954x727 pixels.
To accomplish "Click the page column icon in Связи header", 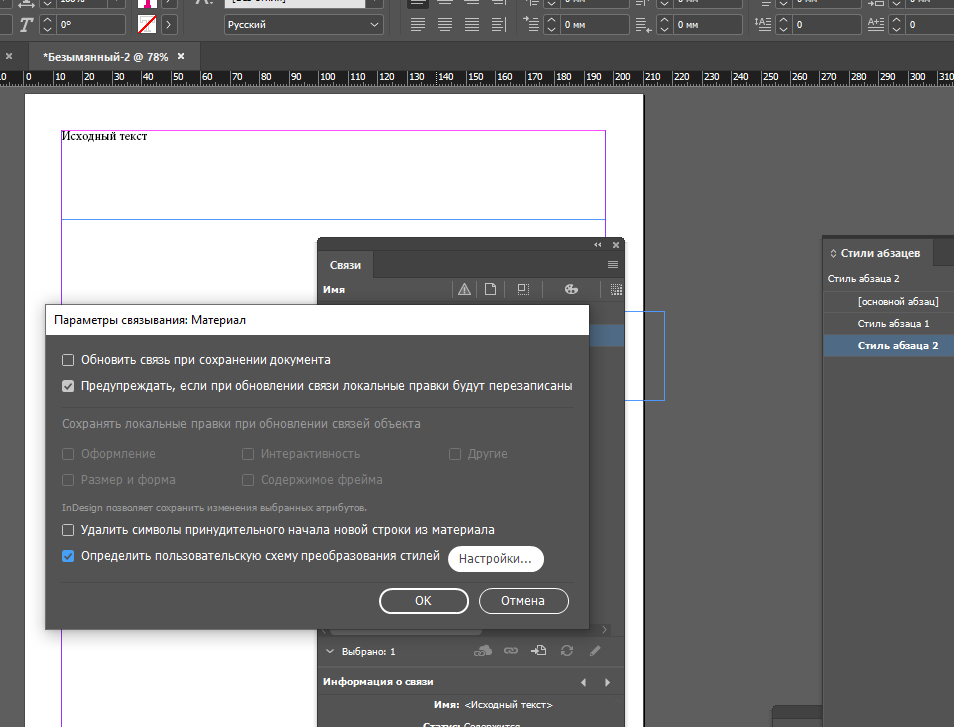I will tap(491, 290).
